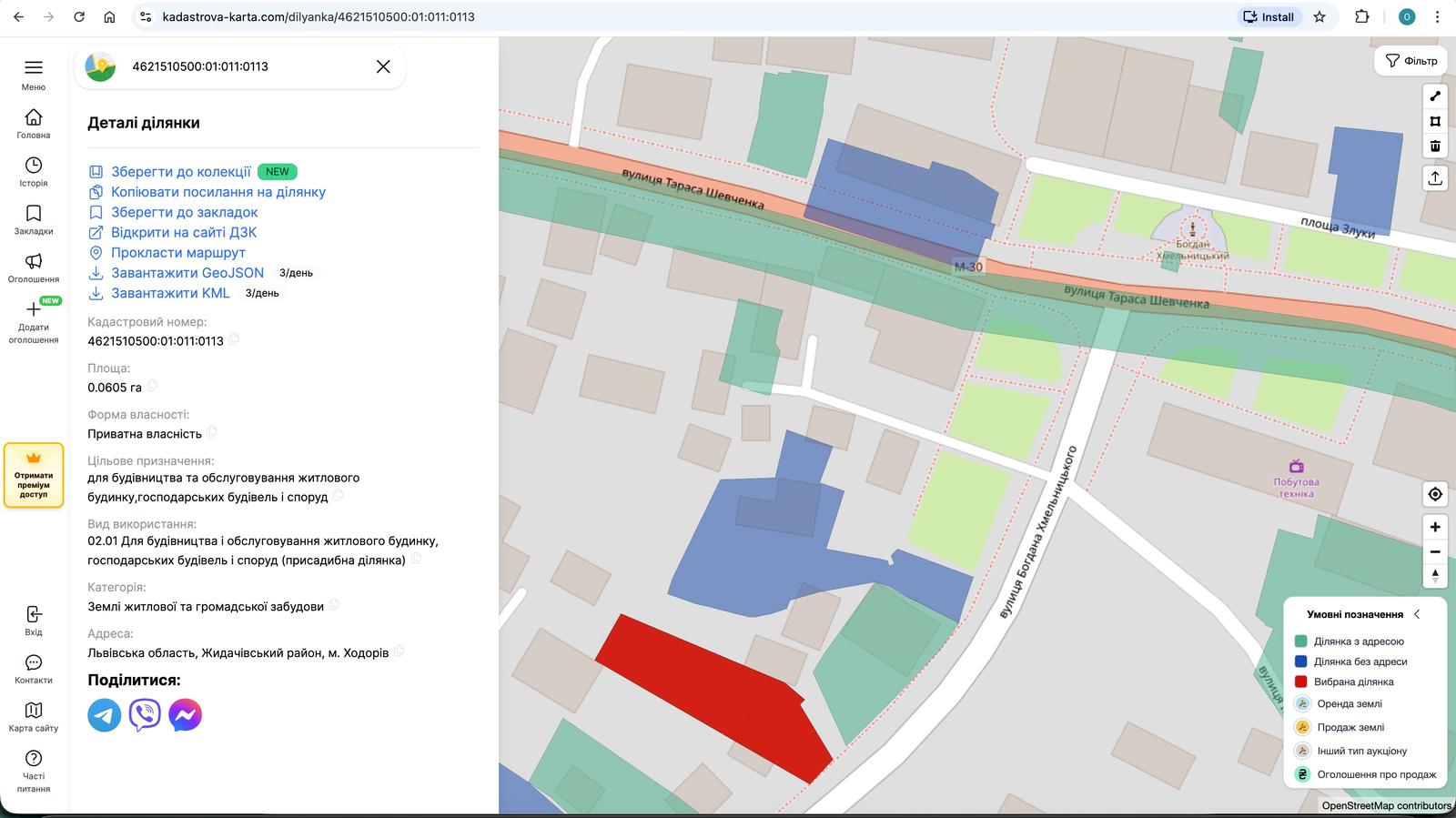Select the line measure map tool

[x=1435, y=96]
